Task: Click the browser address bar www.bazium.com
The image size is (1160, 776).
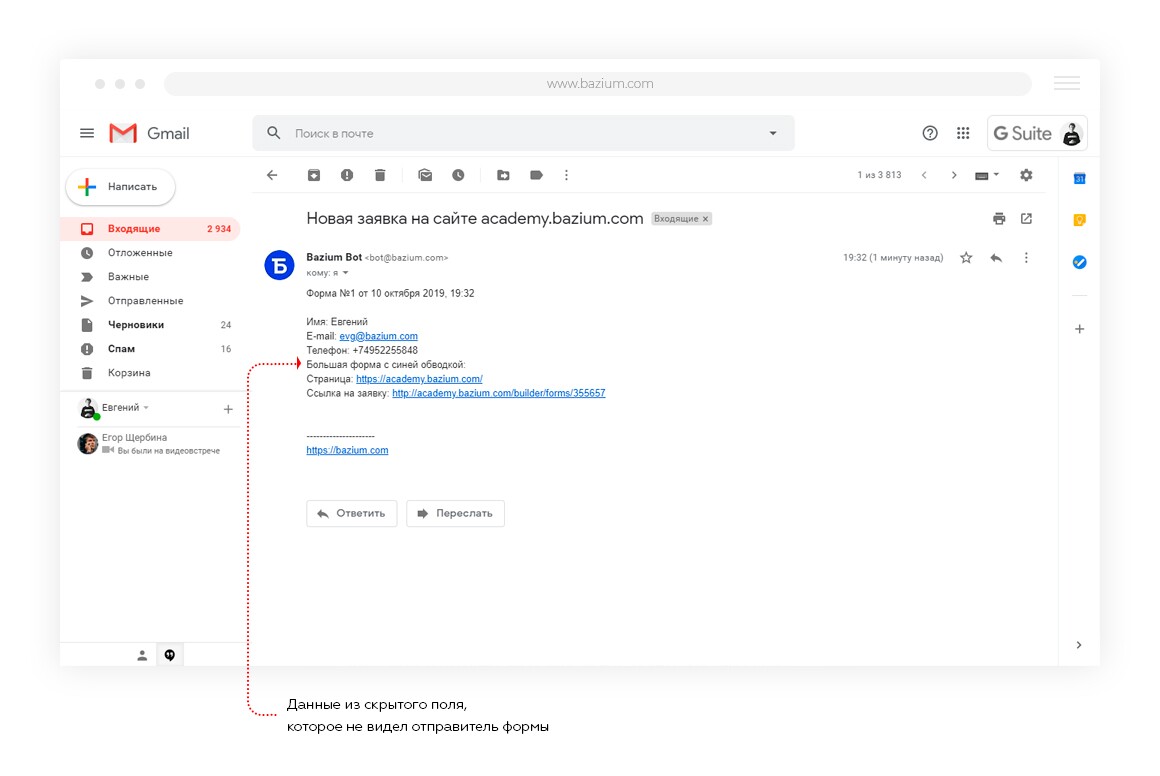Action: click(x=598, y=84)
